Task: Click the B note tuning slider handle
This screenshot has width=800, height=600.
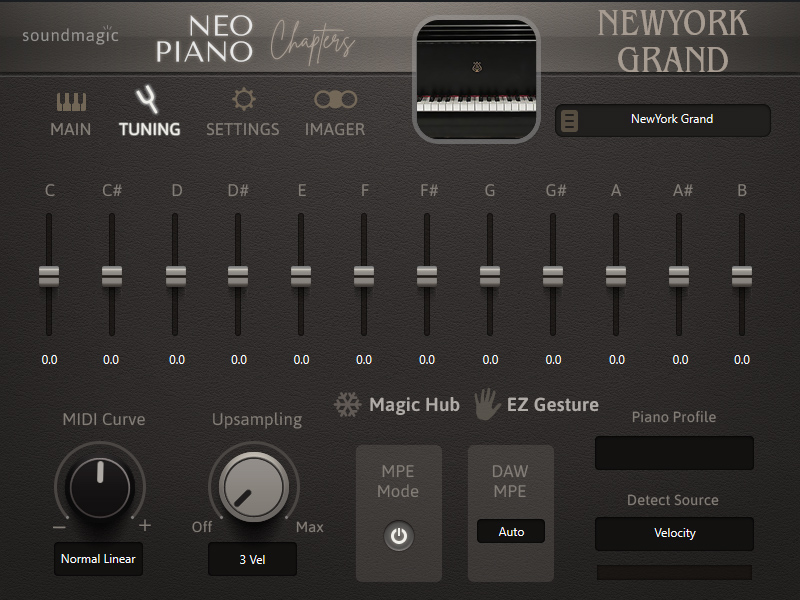Action: pos(742,276)
